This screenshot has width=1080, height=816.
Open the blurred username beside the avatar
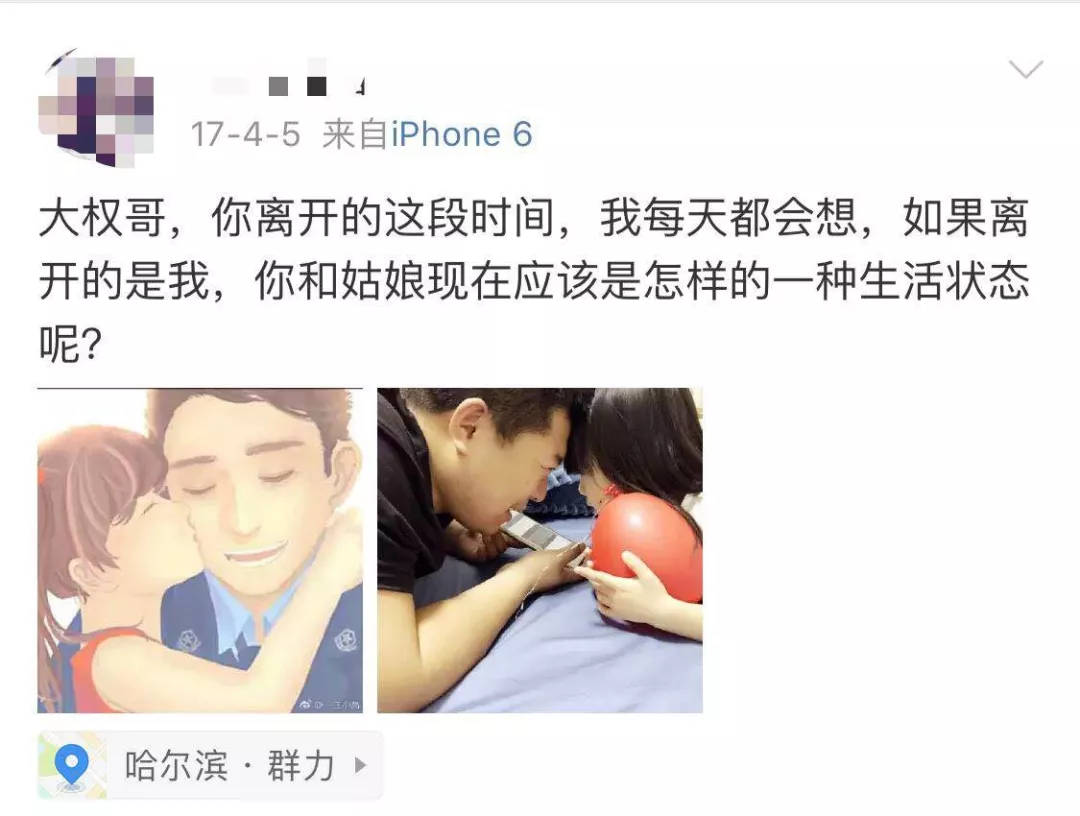click(289, 86)
